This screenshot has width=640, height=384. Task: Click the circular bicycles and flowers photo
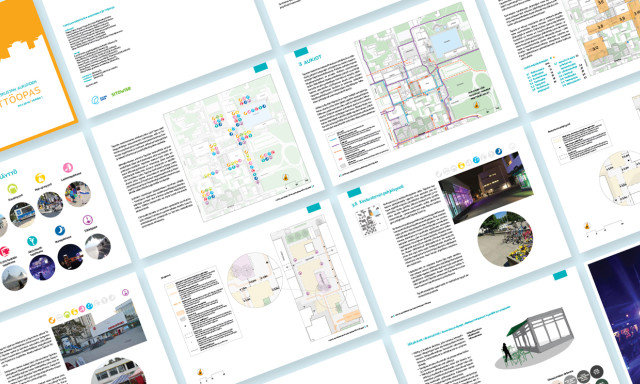click(505, 238)
